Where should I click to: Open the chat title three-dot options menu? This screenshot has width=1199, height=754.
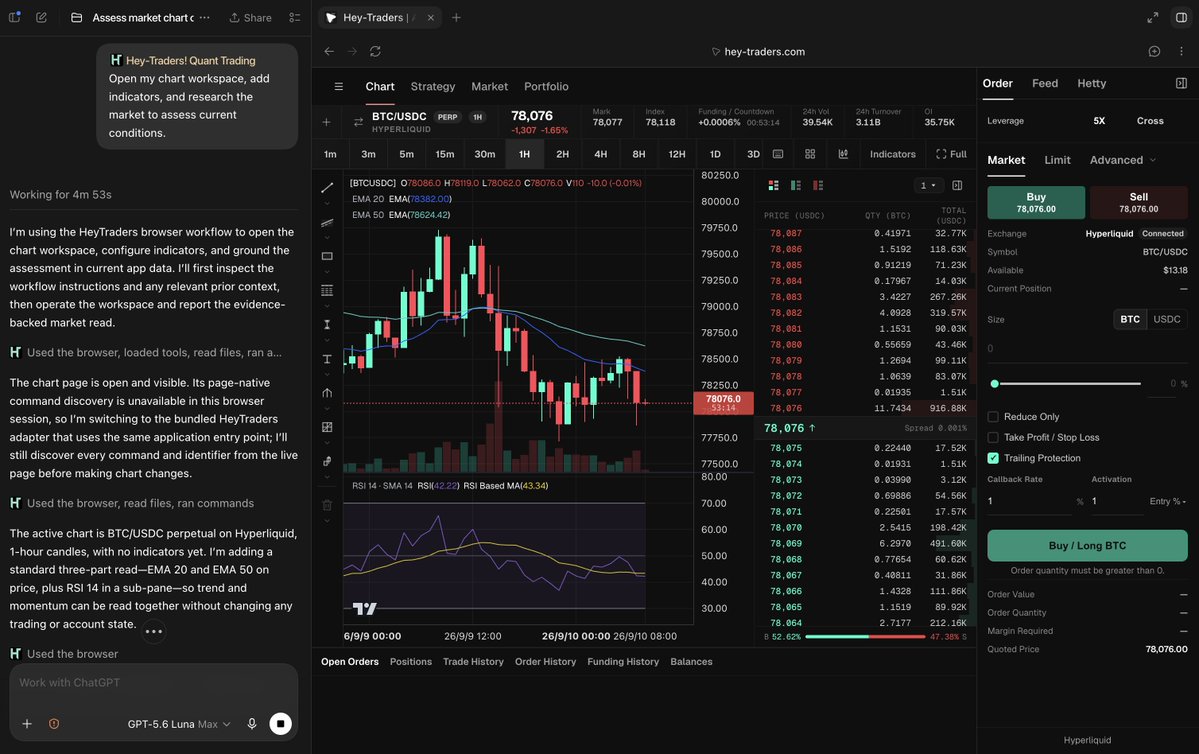[x=204, y=18]
